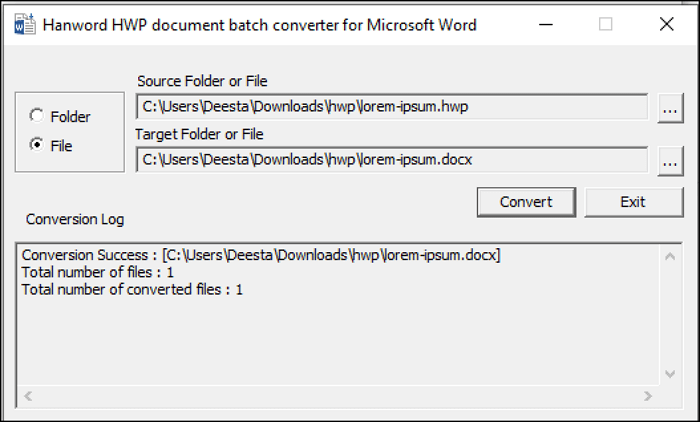Select the 'Total number of converted files' line
Screen dimensions: 700x422
pyautogui.click(x=132, y=289)
